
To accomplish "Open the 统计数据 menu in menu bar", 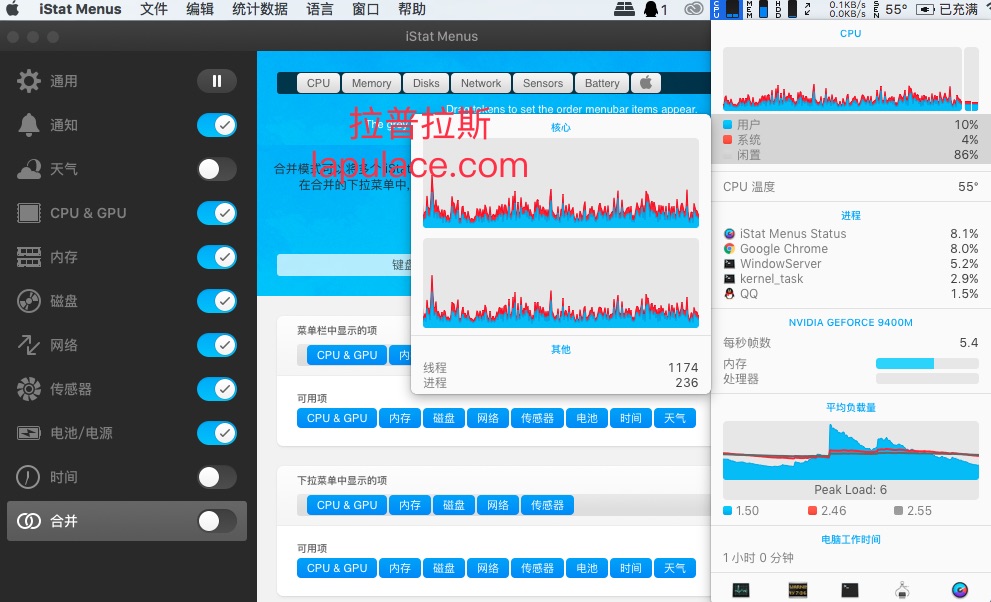I will pyautogui.click(x=260, y=9).
